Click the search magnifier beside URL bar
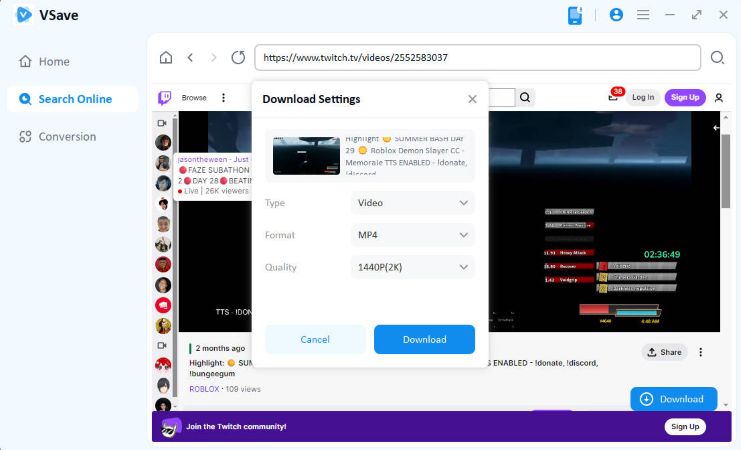The image size is (741, 450). coord(717,58)
